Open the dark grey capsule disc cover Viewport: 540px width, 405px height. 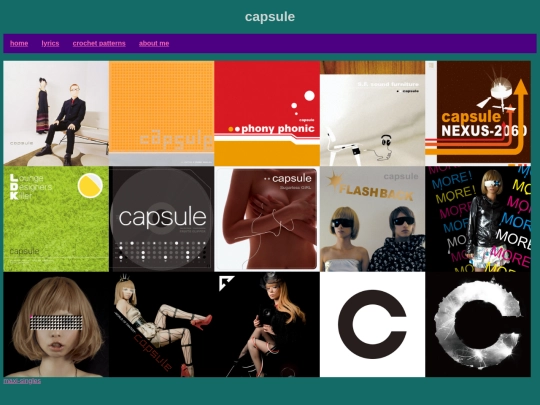point(162,219)
